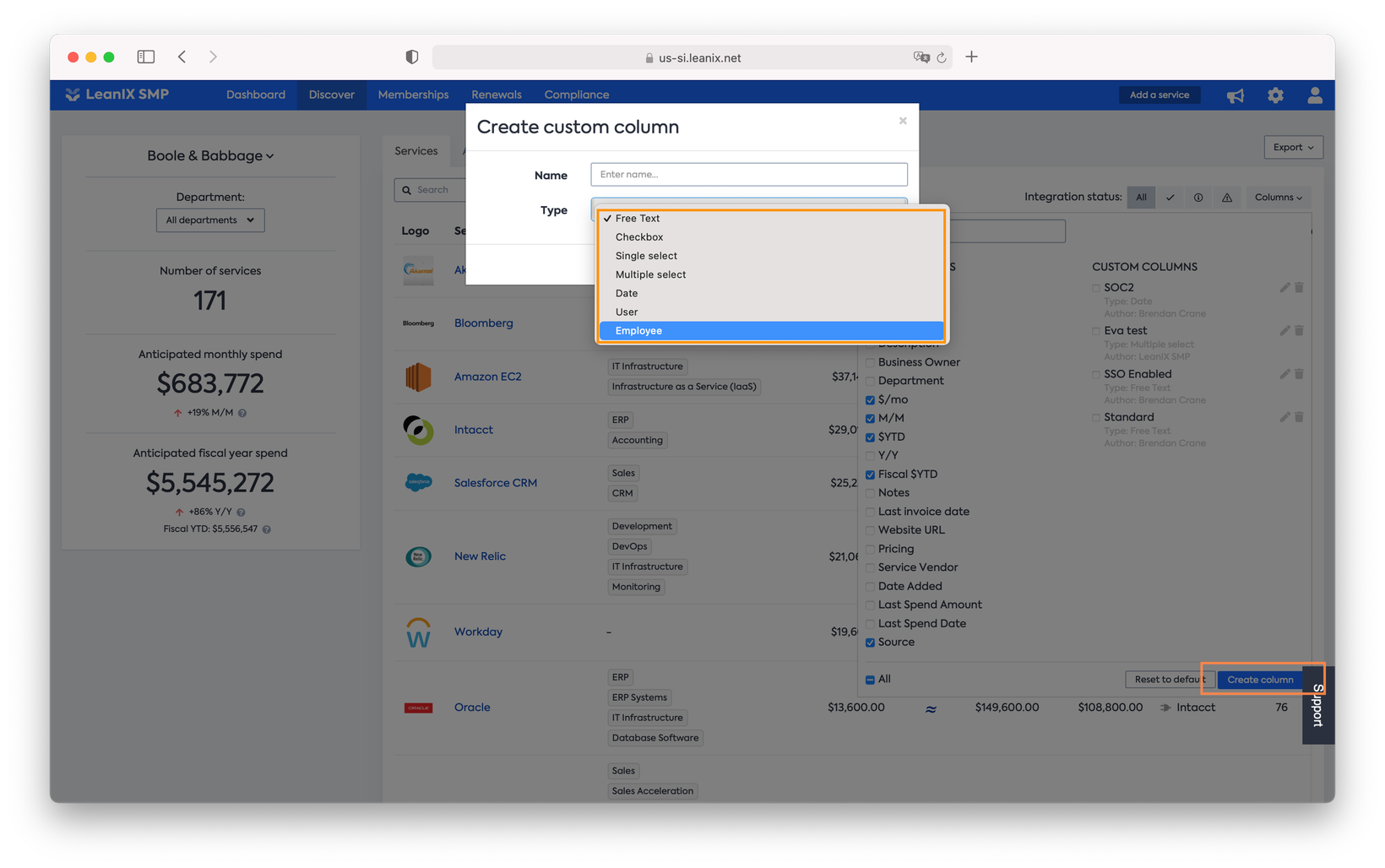The image size is (1385, 868).
Task: Open the Memberships nav item
Action: click(413, 95)
